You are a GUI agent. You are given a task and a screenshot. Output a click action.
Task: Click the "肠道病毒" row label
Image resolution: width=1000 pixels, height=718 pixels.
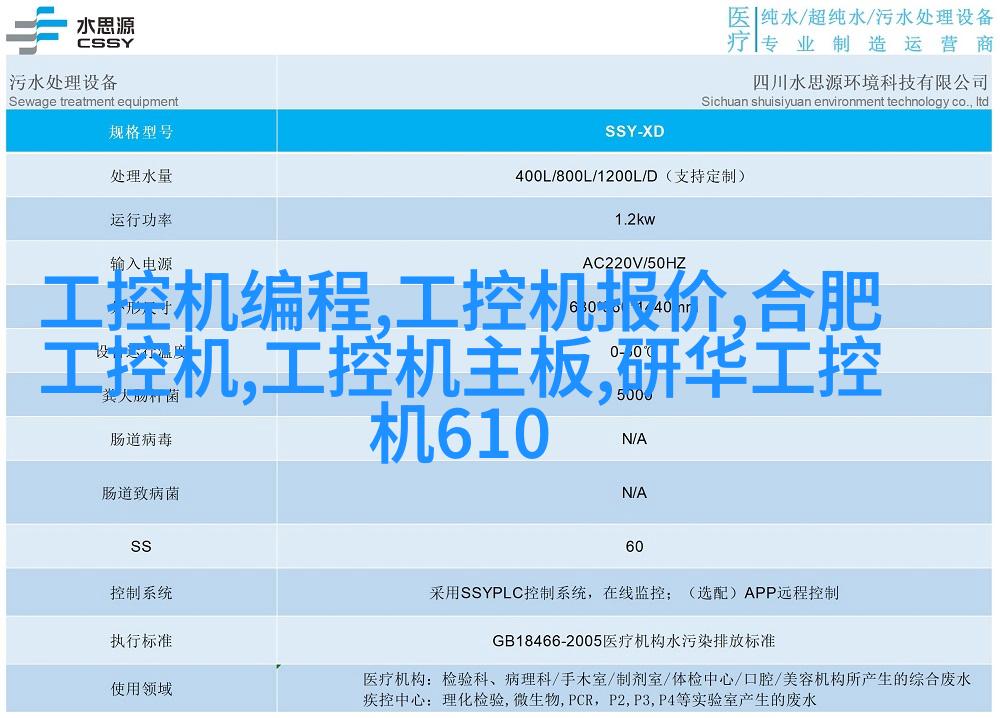click(x=141, y=439)
